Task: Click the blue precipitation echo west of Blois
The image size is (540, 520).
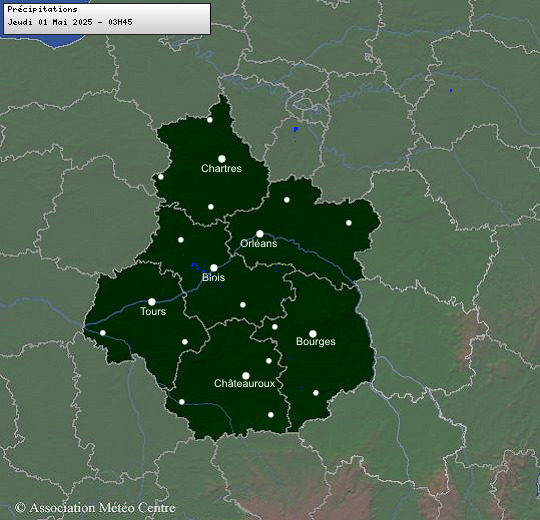Action: click(x=195, y=266)
